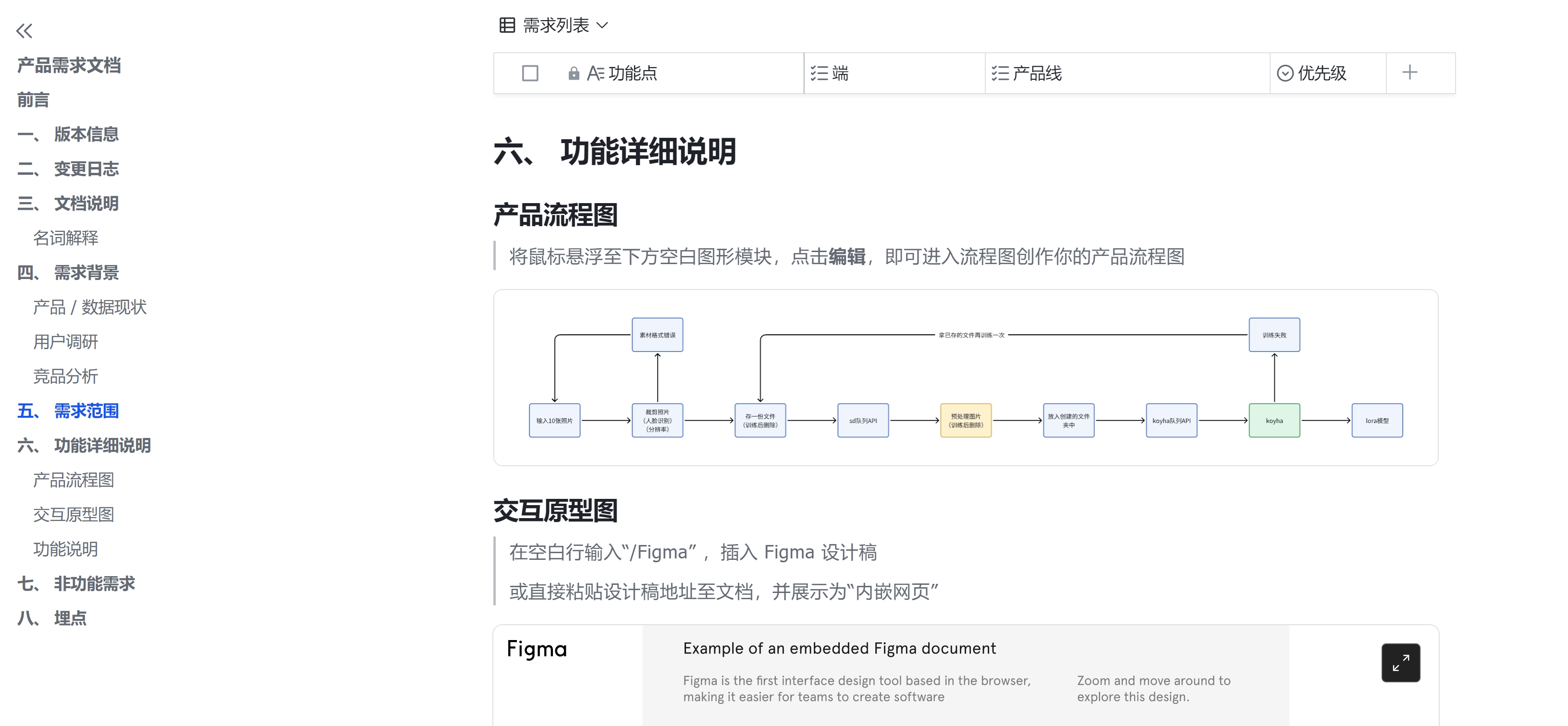
Task: Click heading 六、功能详细说明 in document
Action: tap(615, 152)
